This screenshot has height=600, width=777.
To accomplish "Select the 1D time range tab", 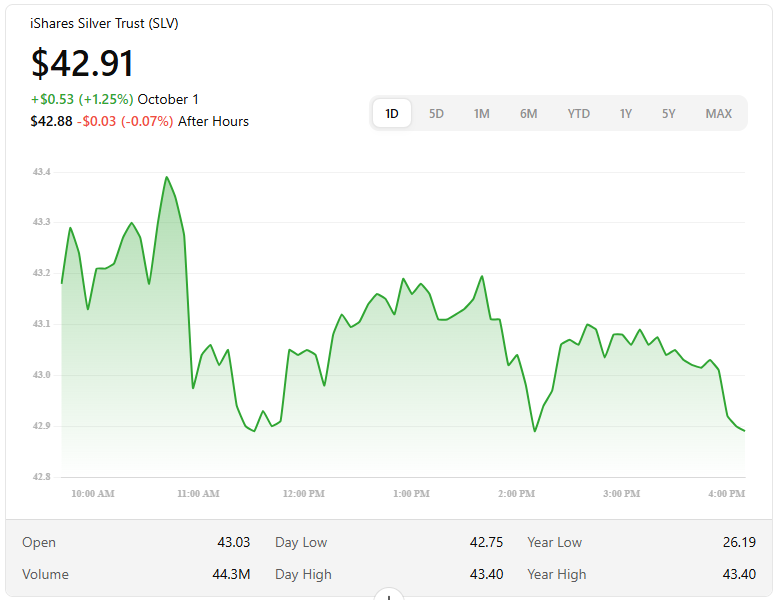I will click(x=391, y=113).
